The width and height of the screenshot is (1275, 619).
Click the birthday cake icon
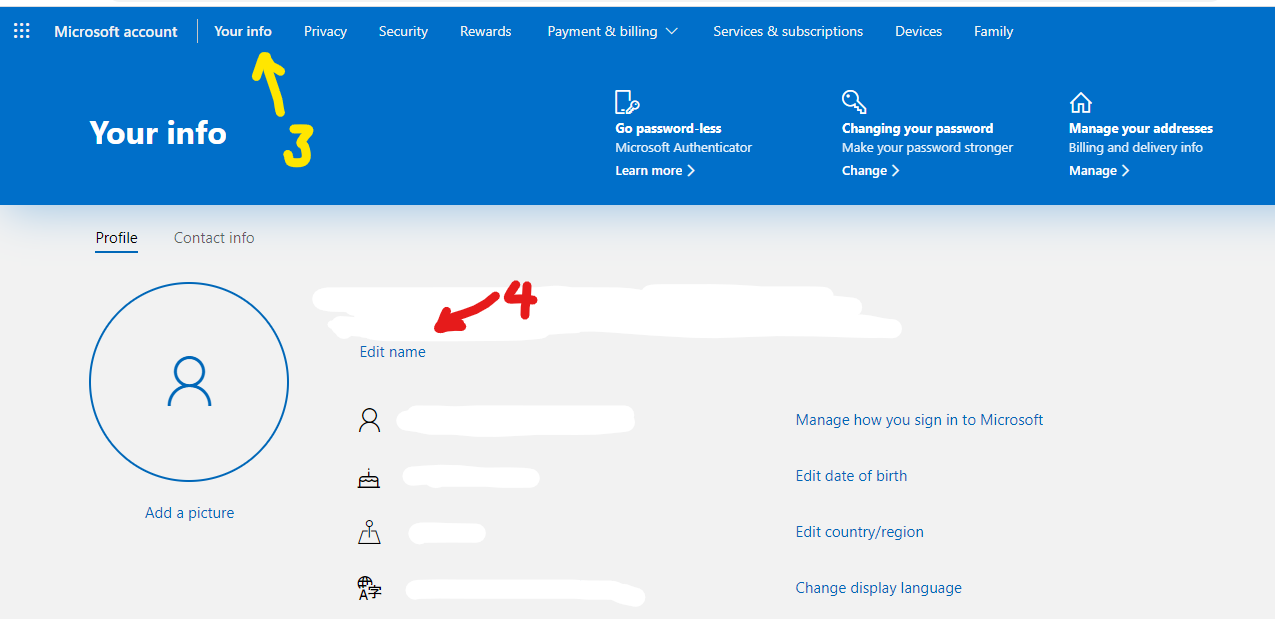pos(369,478)
